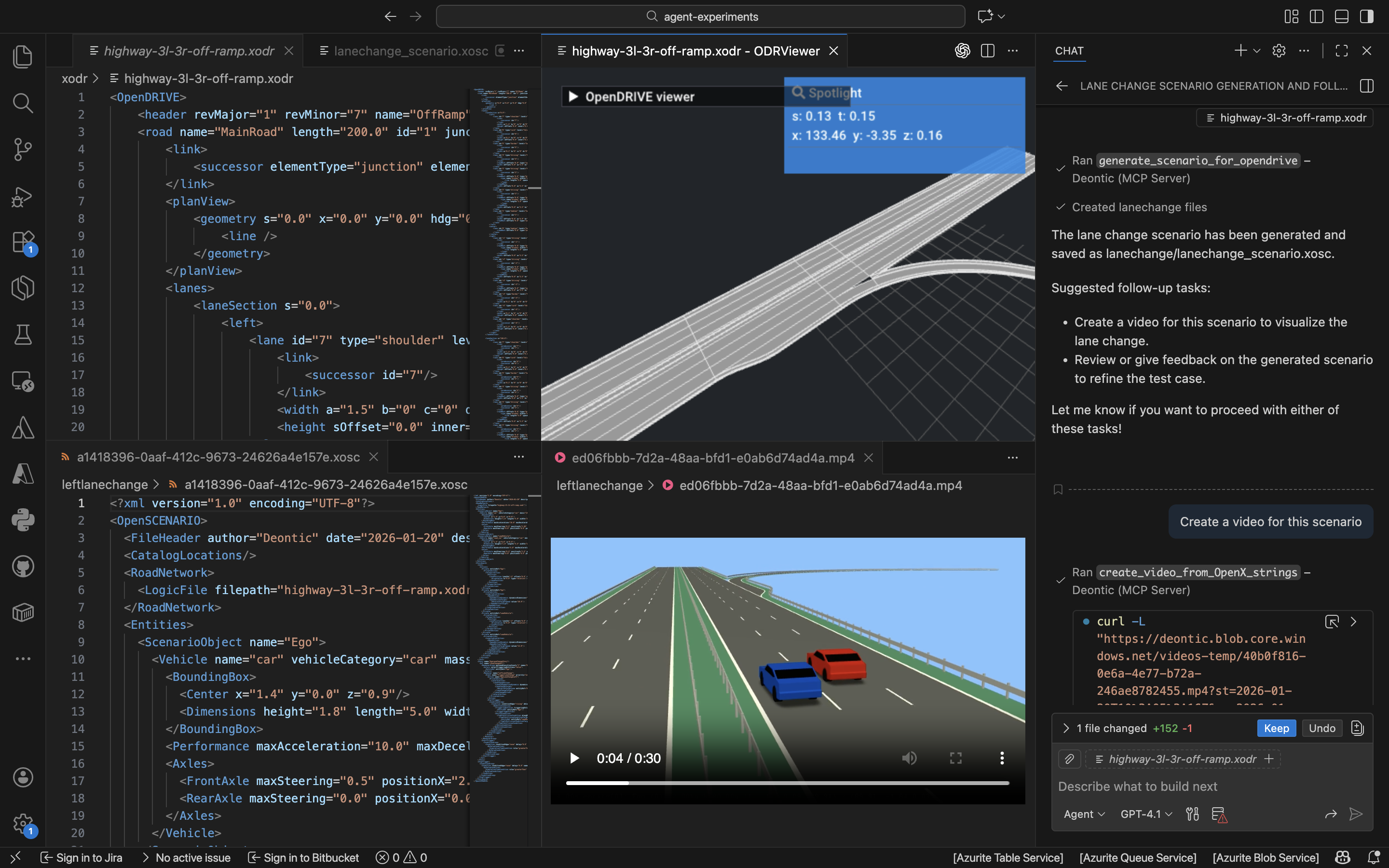Seek using the video progress bar
1389x868 pixels.
coord(787,783)
